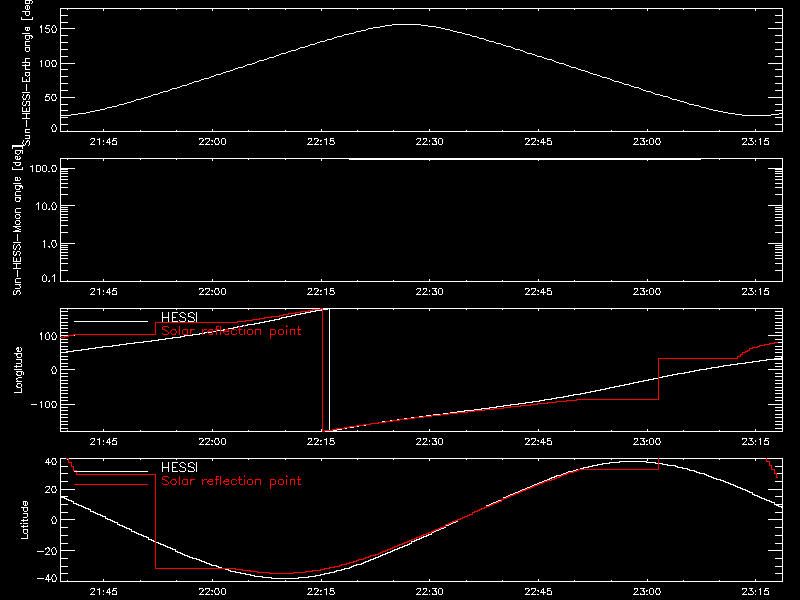Click the 10.0 tick on Moon angle plot
The height and width of the screenshot is (600, 800).
tap(46, 207)
